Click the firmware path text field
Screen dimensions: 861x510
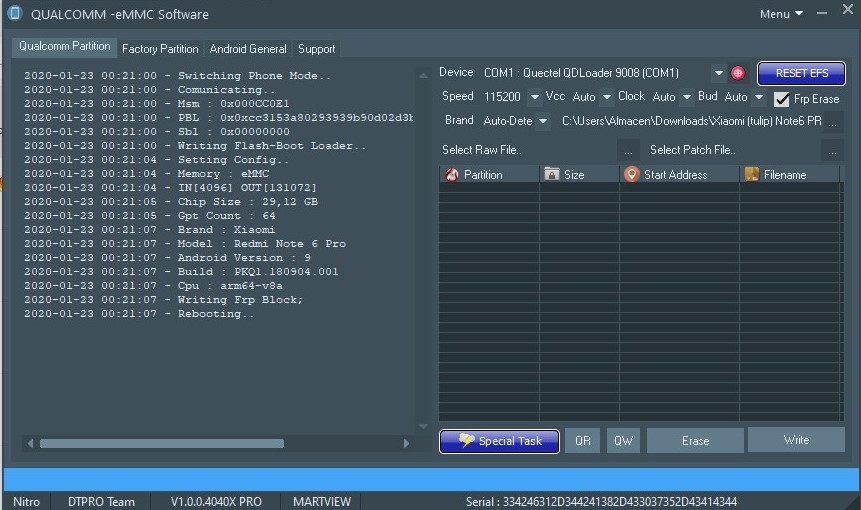[x=691, y=121]
